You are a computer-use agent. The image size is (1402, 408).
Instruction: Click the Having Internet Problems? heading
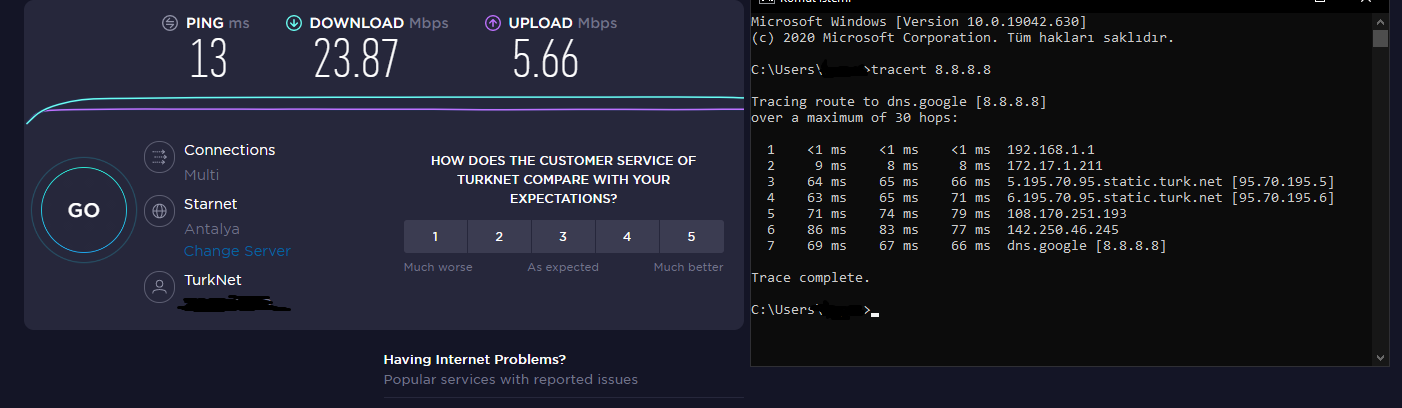(x=475, y=359)
